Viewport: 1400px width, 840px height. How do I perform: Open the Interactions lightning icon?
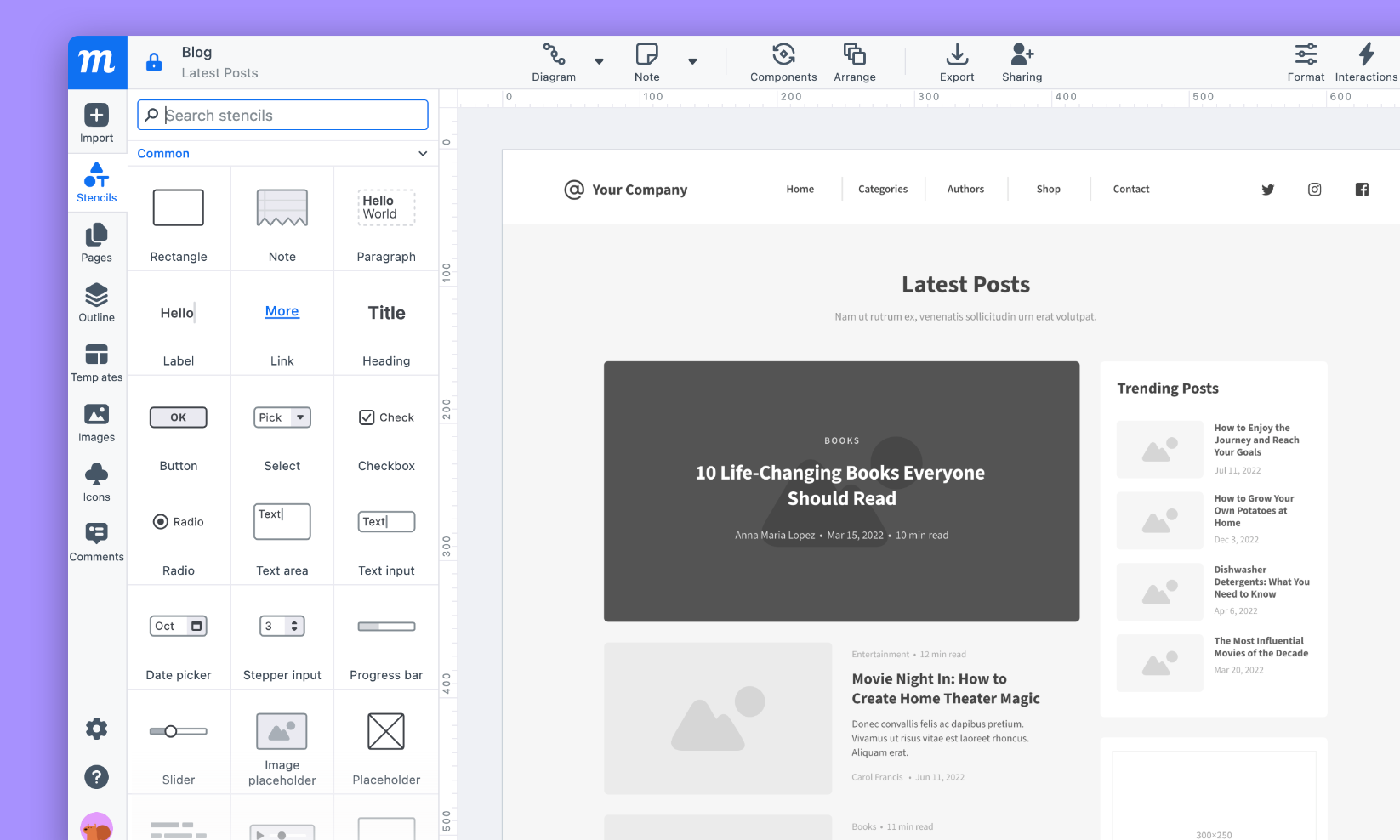(1366, 55)
